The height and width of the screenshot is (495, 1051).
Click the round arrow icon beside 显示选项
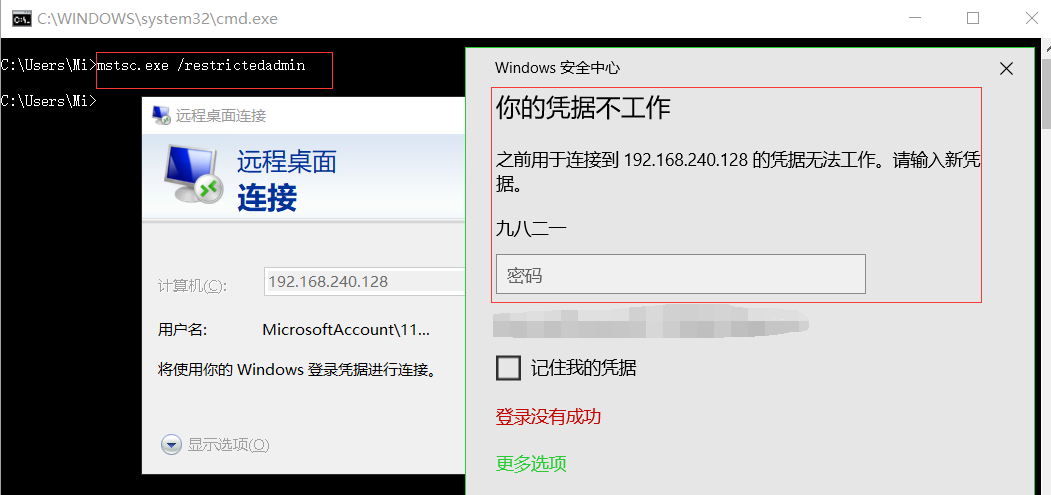pos(171,445)
